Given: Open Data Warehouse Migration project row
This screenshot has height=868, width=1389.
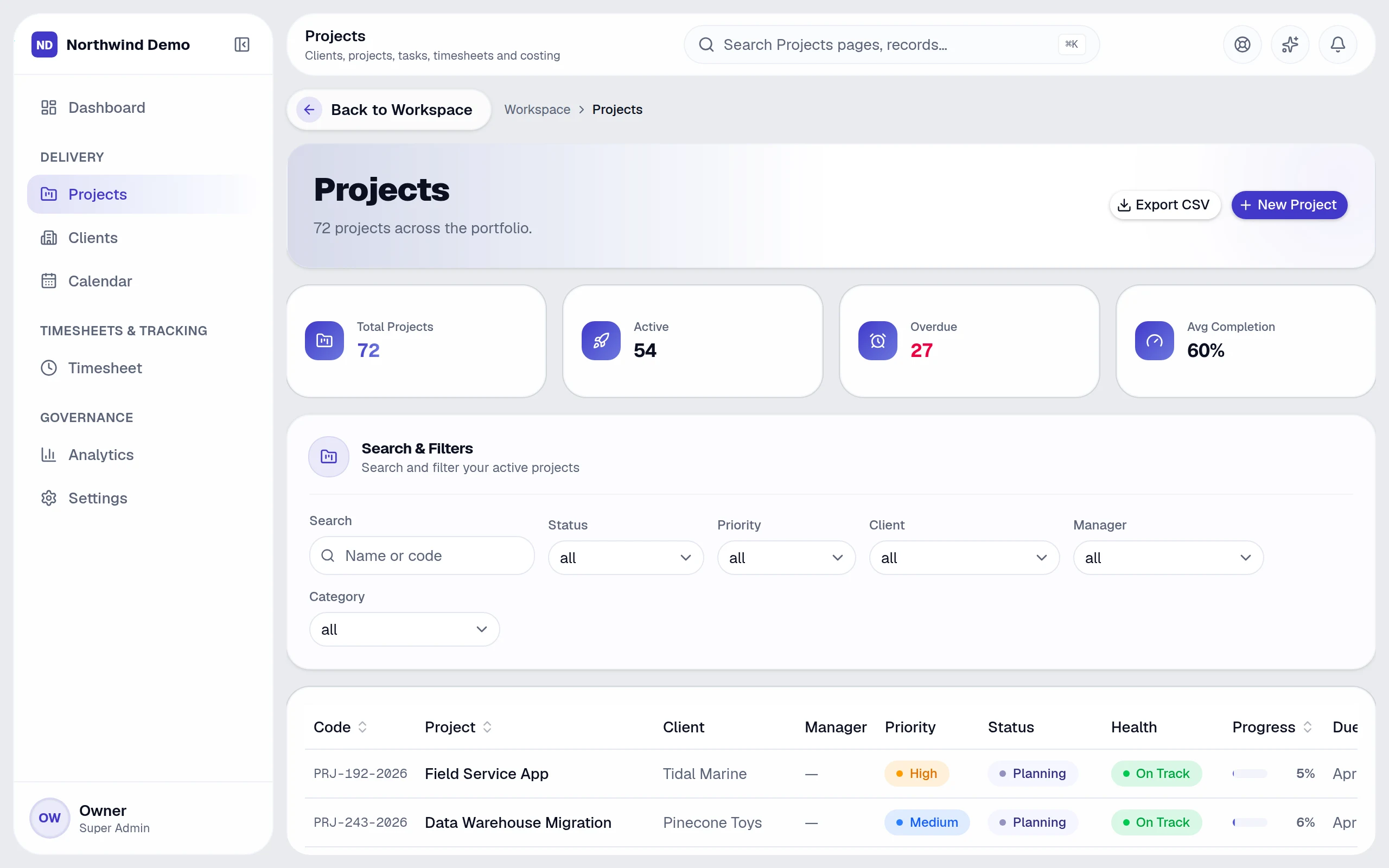Looking at the screenshot, I should point(831,822).
